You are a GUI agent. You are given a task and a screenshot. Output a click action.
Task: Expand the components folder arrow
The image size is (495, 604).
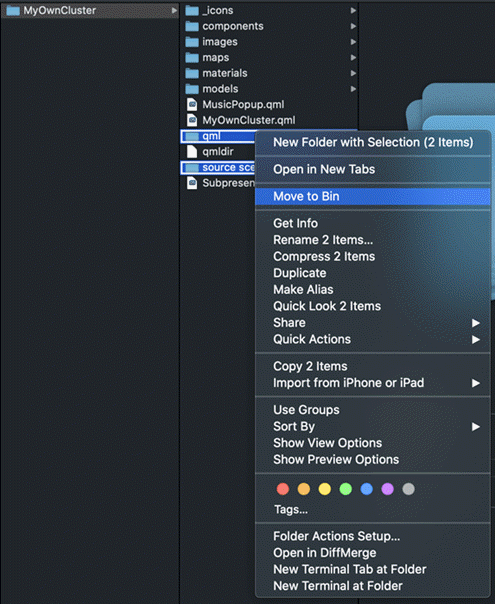[x=353, y=26]
